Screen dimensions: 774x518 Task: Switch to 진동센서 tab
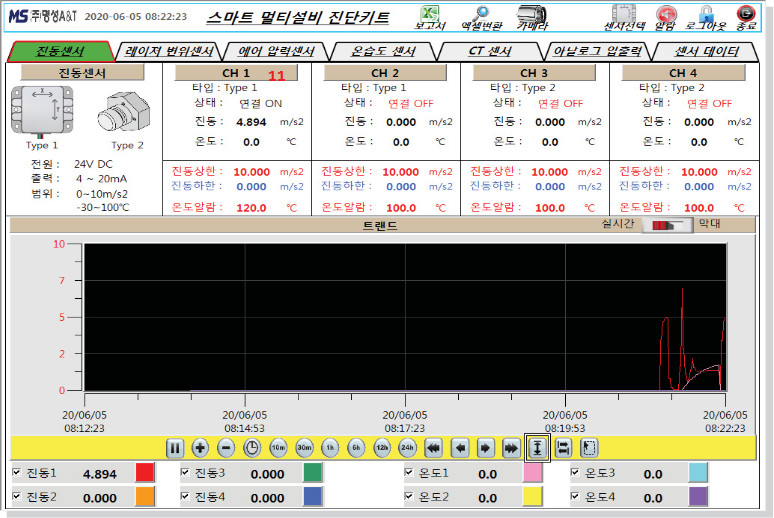[60, 51]
